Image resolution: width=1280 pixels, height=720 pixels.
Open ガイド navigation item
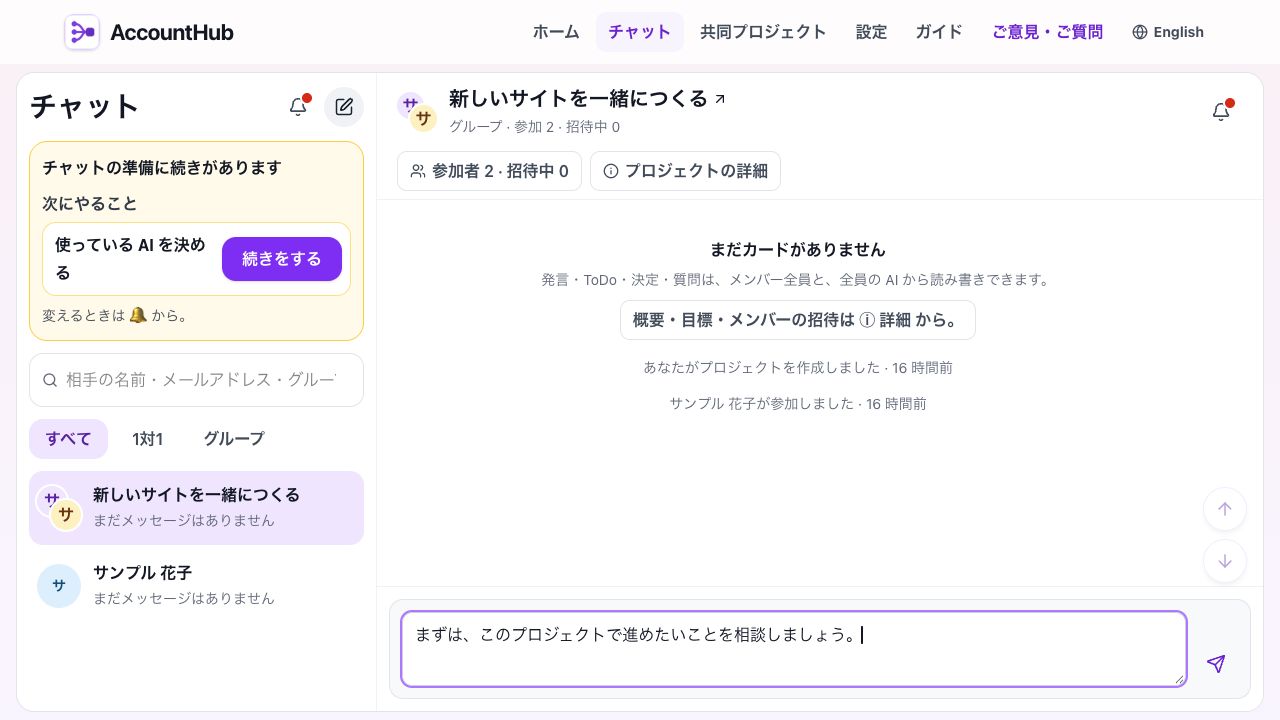939,32
